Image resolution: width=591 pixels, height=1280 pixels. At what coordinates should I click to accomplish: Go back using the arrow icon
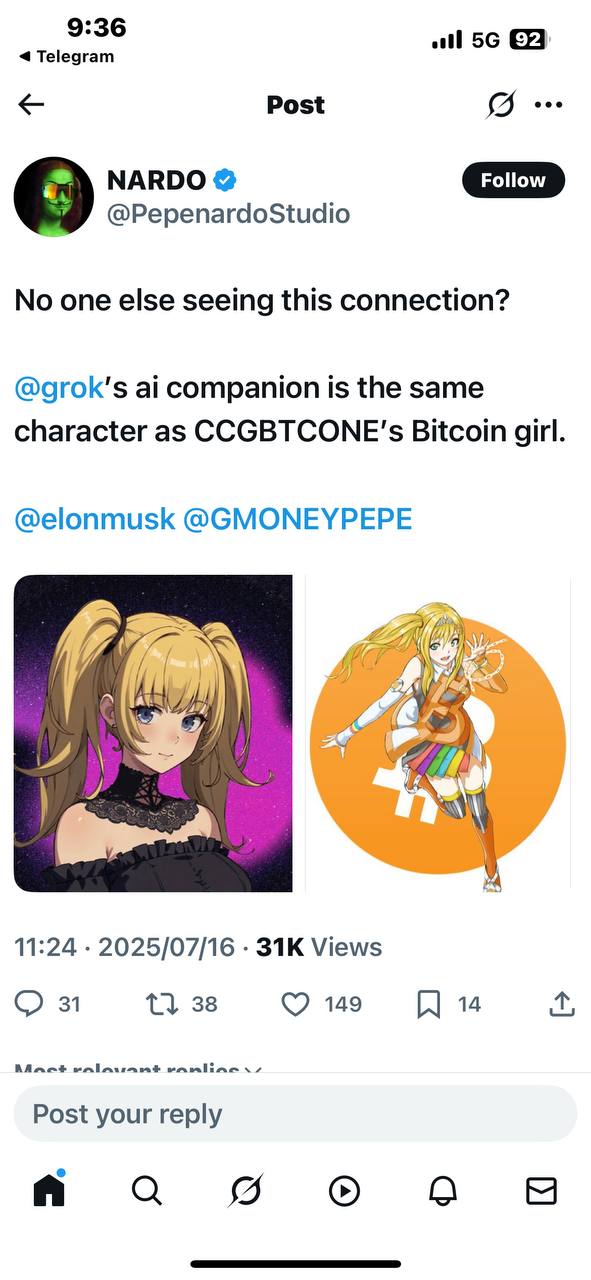32,104
